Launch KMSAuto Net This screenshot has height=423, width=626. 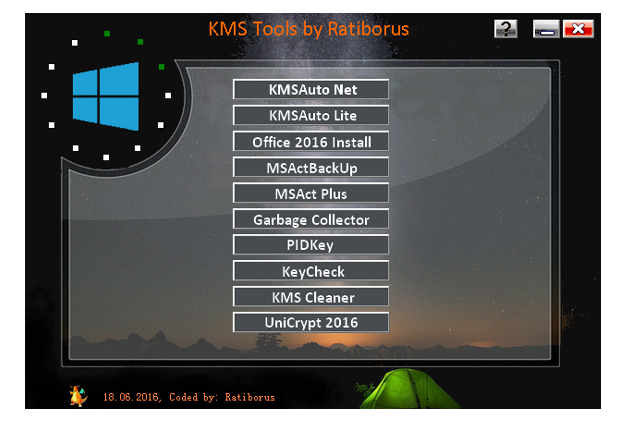point(311,90)
